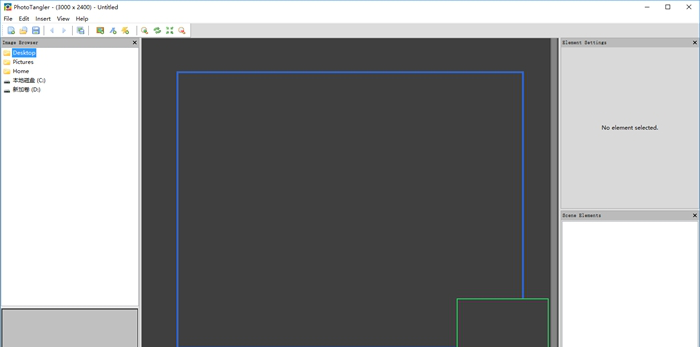Click the Open file folder icon

(x=23, y=30)
